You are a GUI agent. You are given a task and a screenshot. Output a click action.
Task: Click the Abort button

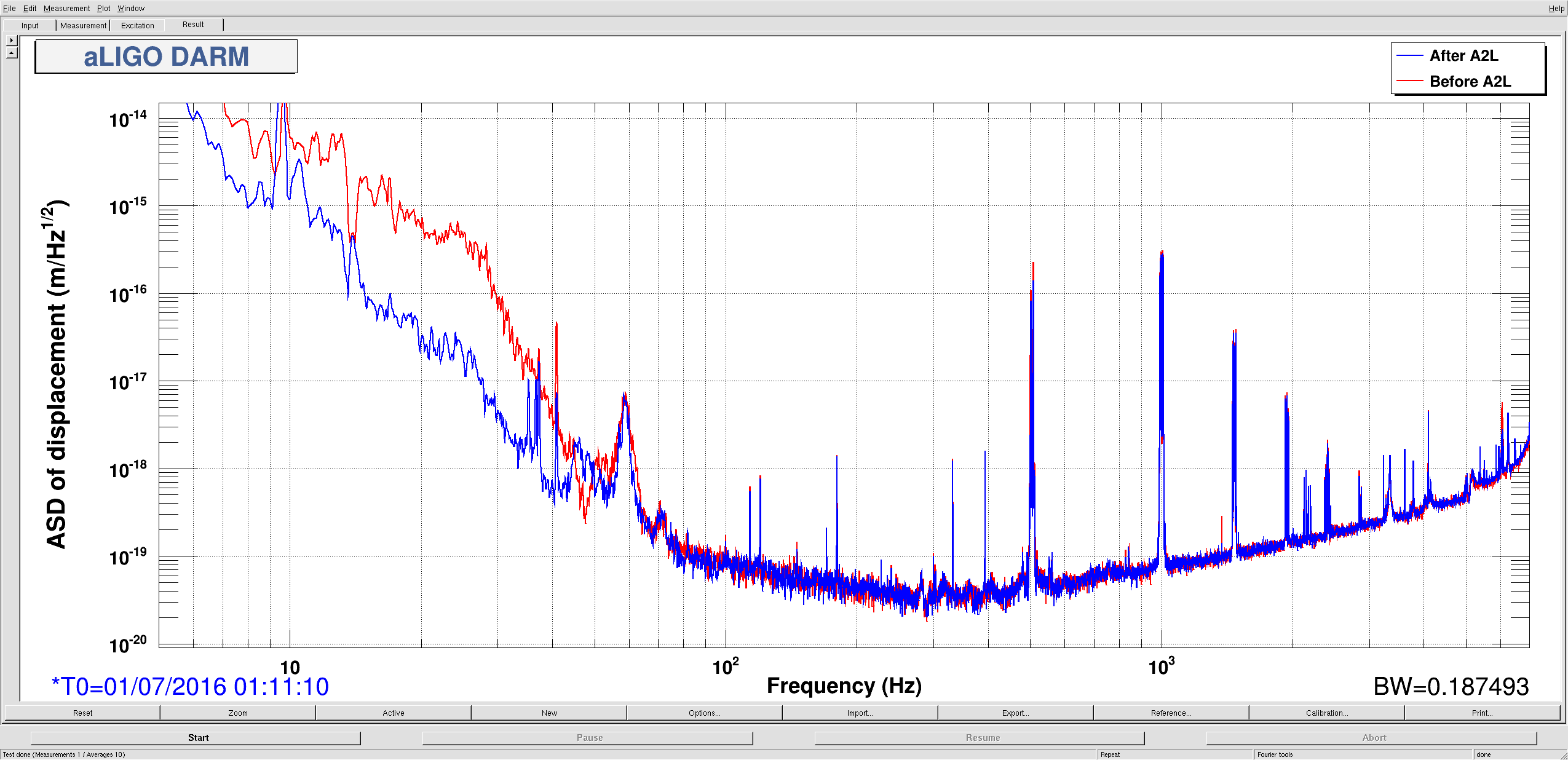[x=1371, y=737]
